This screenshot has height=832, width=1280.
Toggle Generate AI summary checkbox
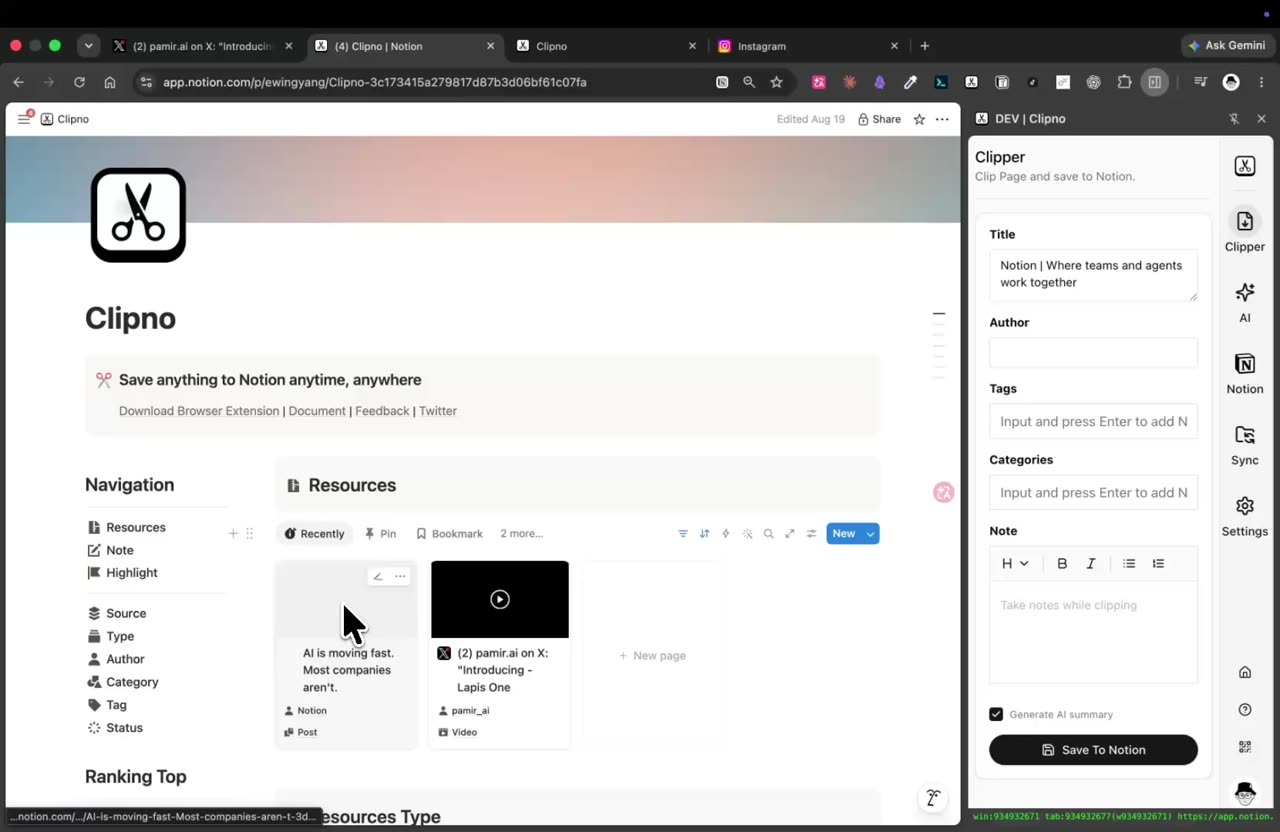tap(996, 714)
